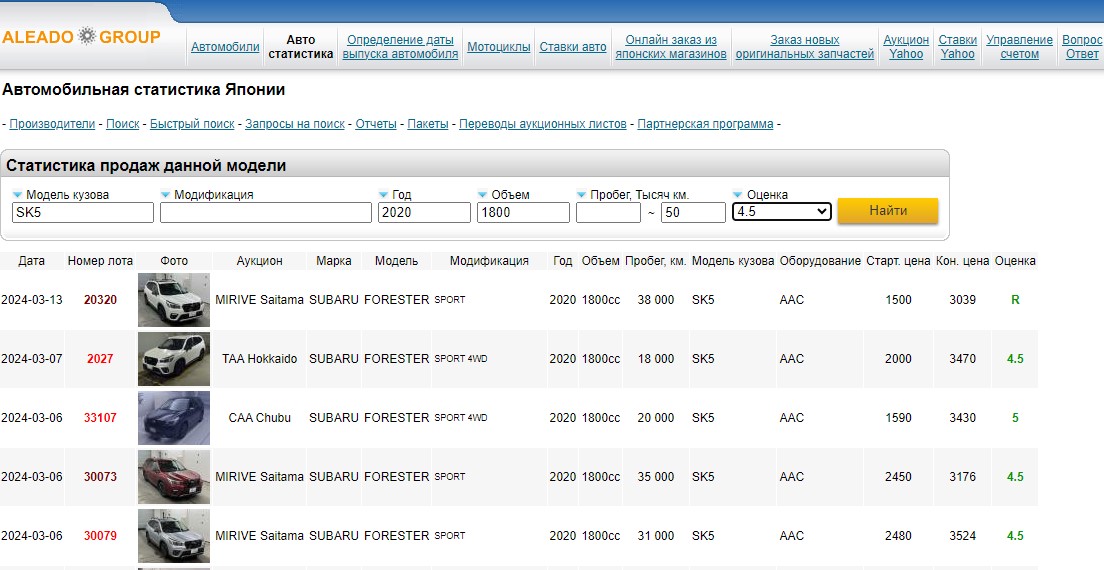1104x570 pixels.
Task: Open the Автомобили tab
Action: [x=225, y=47]
